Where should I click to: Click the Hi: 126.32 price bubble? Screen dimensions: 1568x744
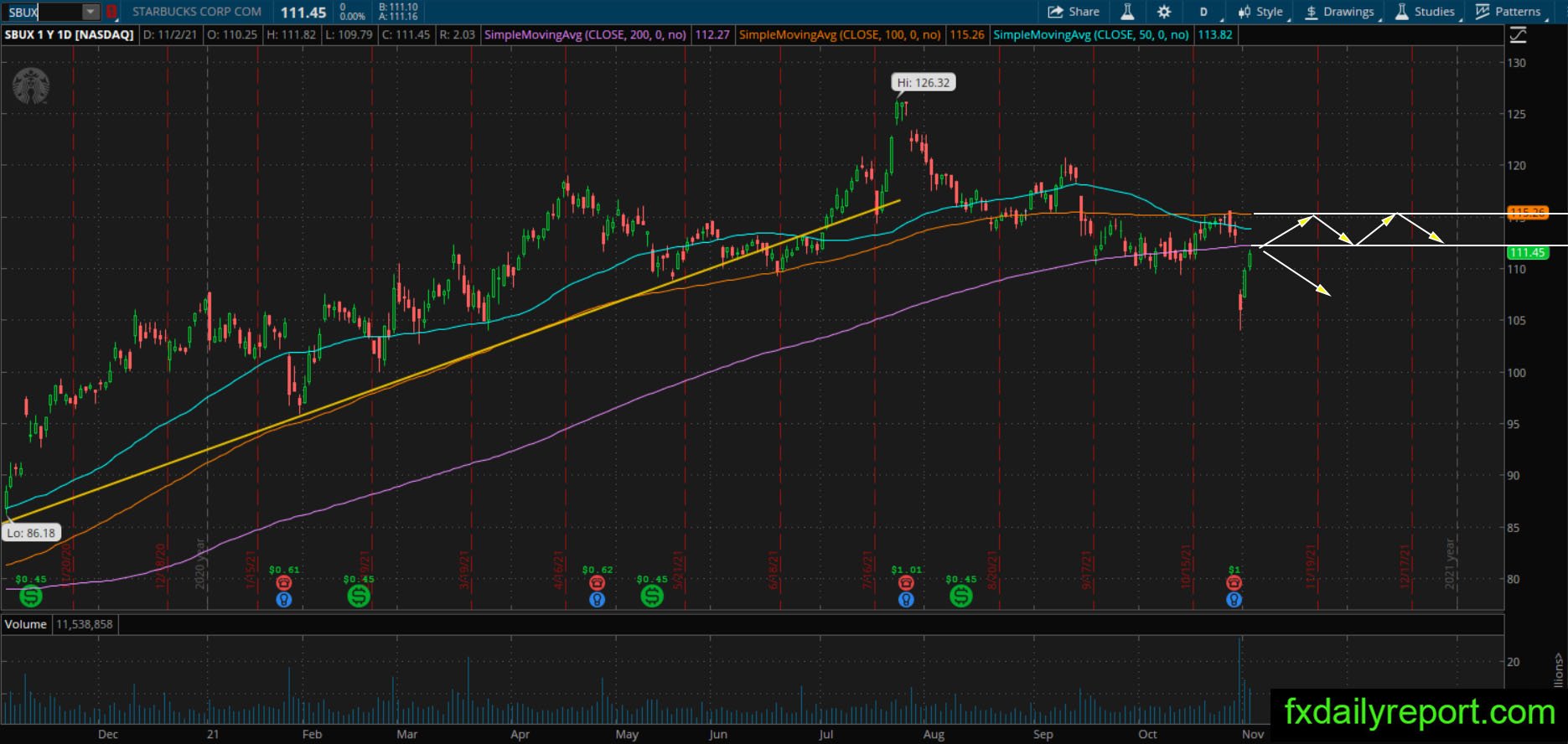(923, 83)
